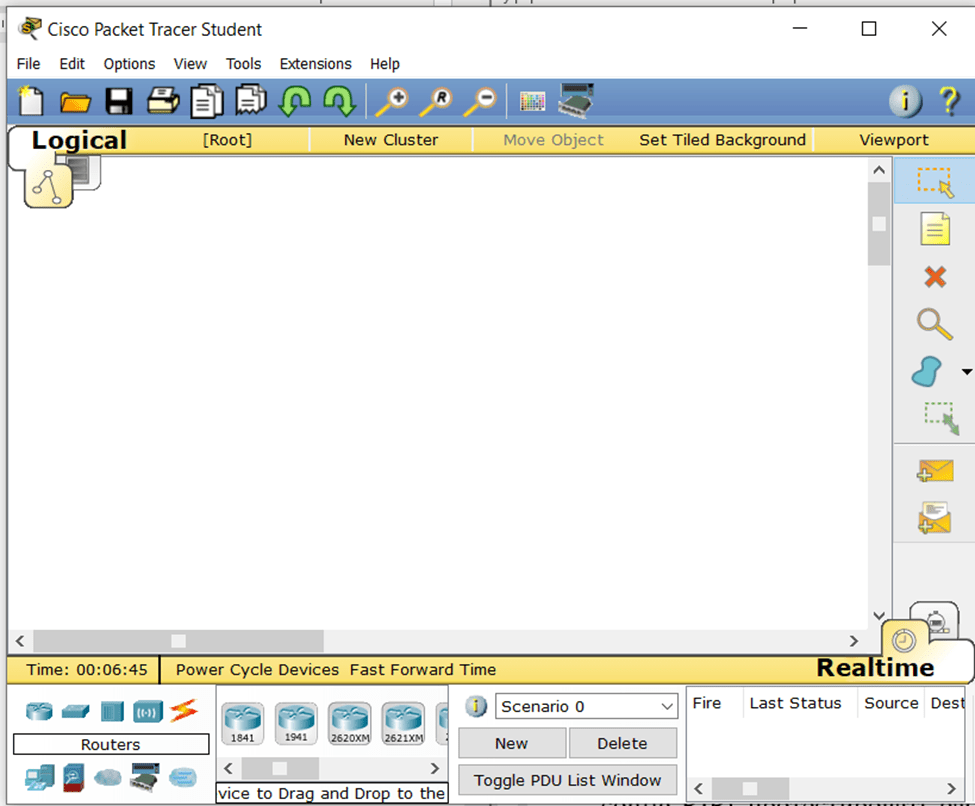Select the Hubs device category
This screenshot has width=975, height=806.
pos(113,711)
